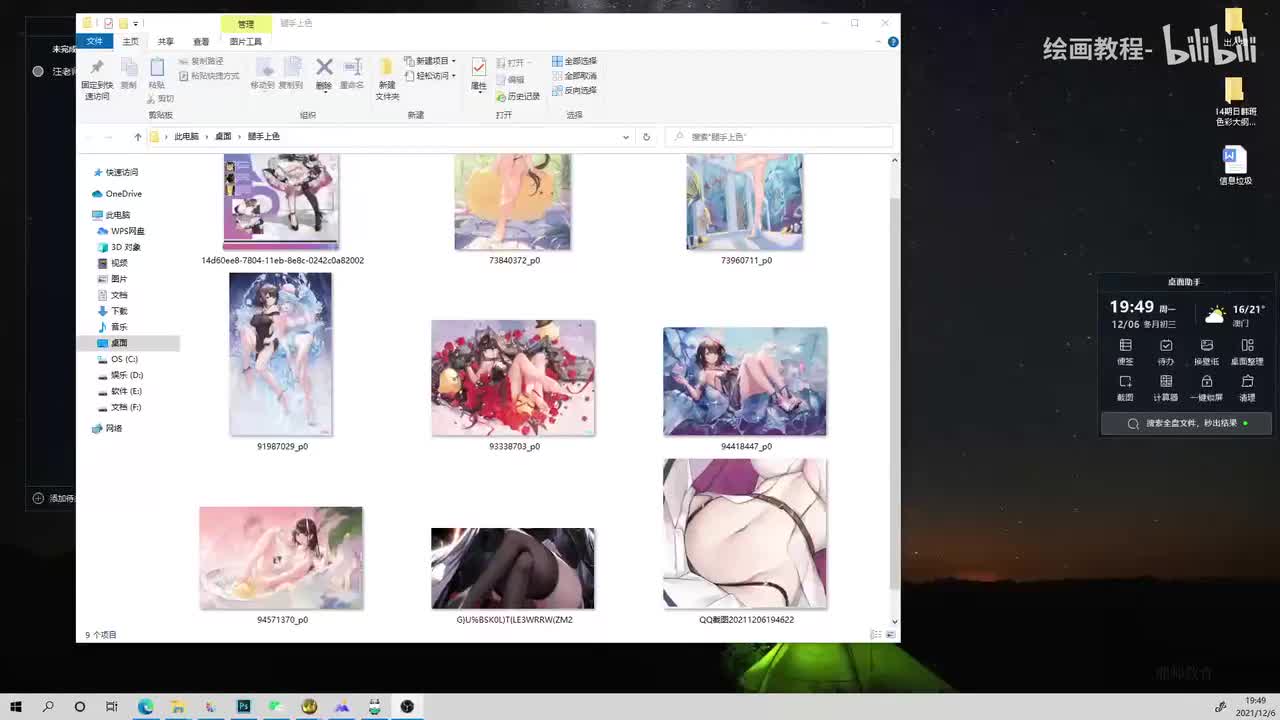Create a New folder (新建文件夹)

pos(387,78)
